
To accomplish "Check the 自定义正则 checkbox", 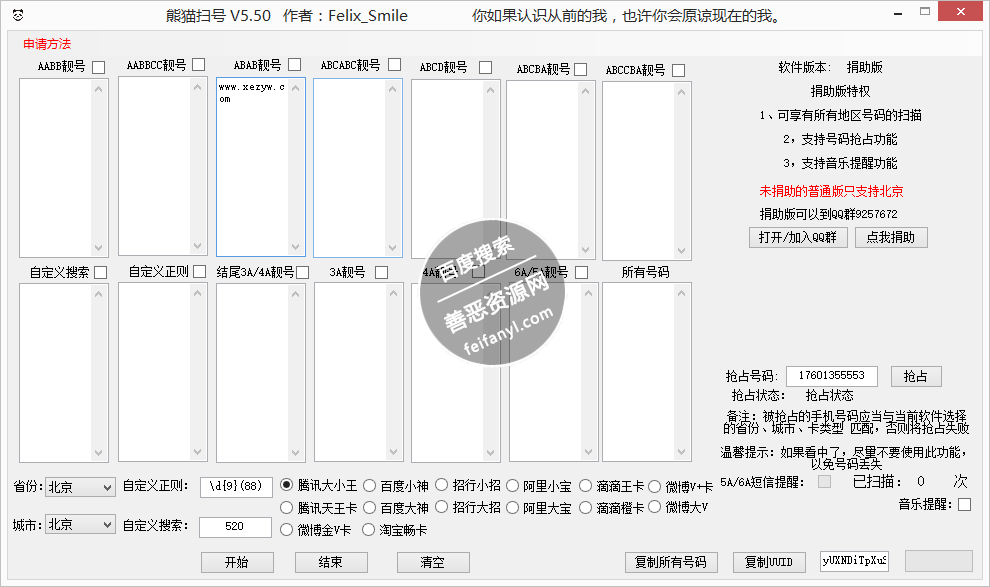I will pos(200,272).
